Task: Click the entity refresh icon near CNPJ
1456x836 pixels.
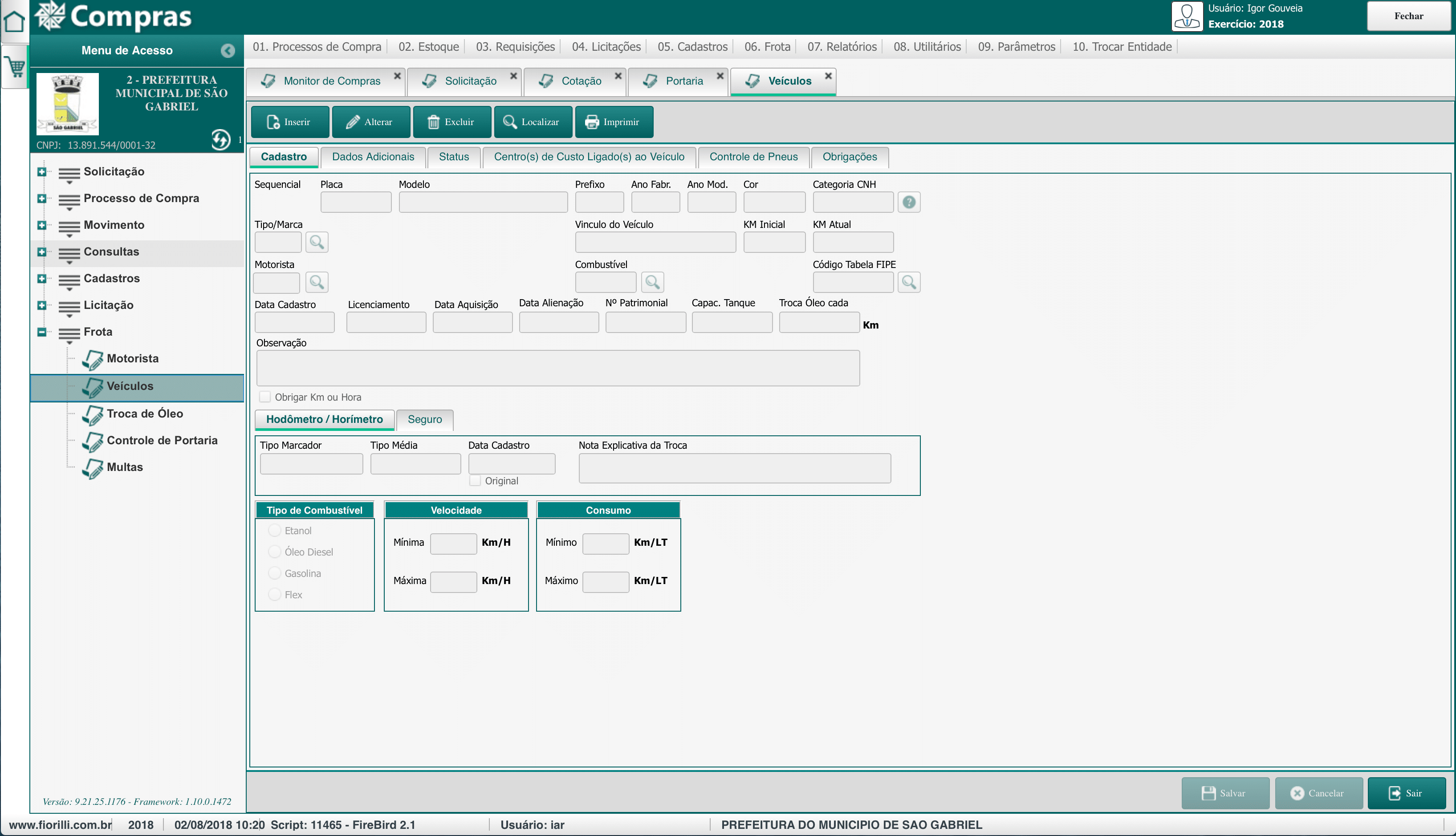Action: [220, 139]
